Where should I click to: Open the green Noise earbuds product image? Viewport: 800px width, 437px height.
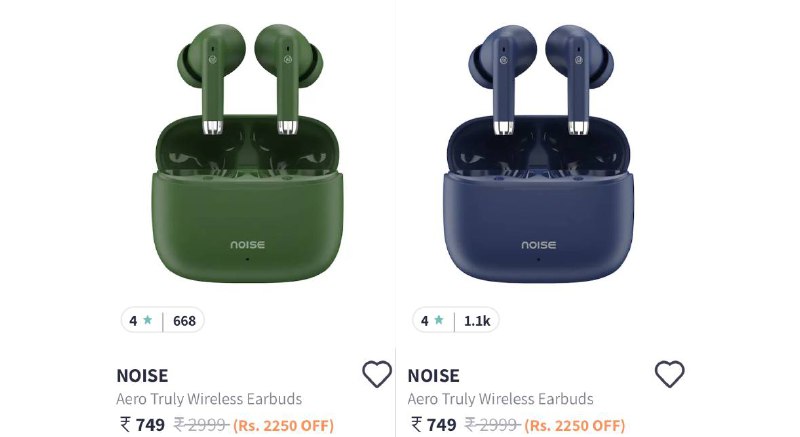click(x=248, y=153)
